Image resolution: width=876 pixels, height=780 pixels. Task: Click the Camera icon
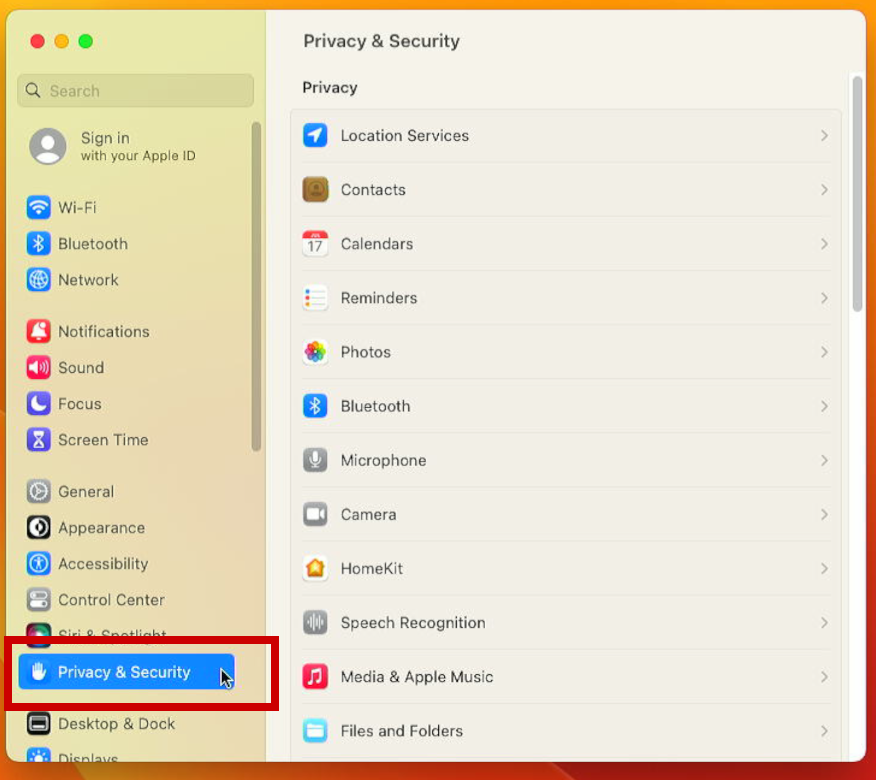315,515
